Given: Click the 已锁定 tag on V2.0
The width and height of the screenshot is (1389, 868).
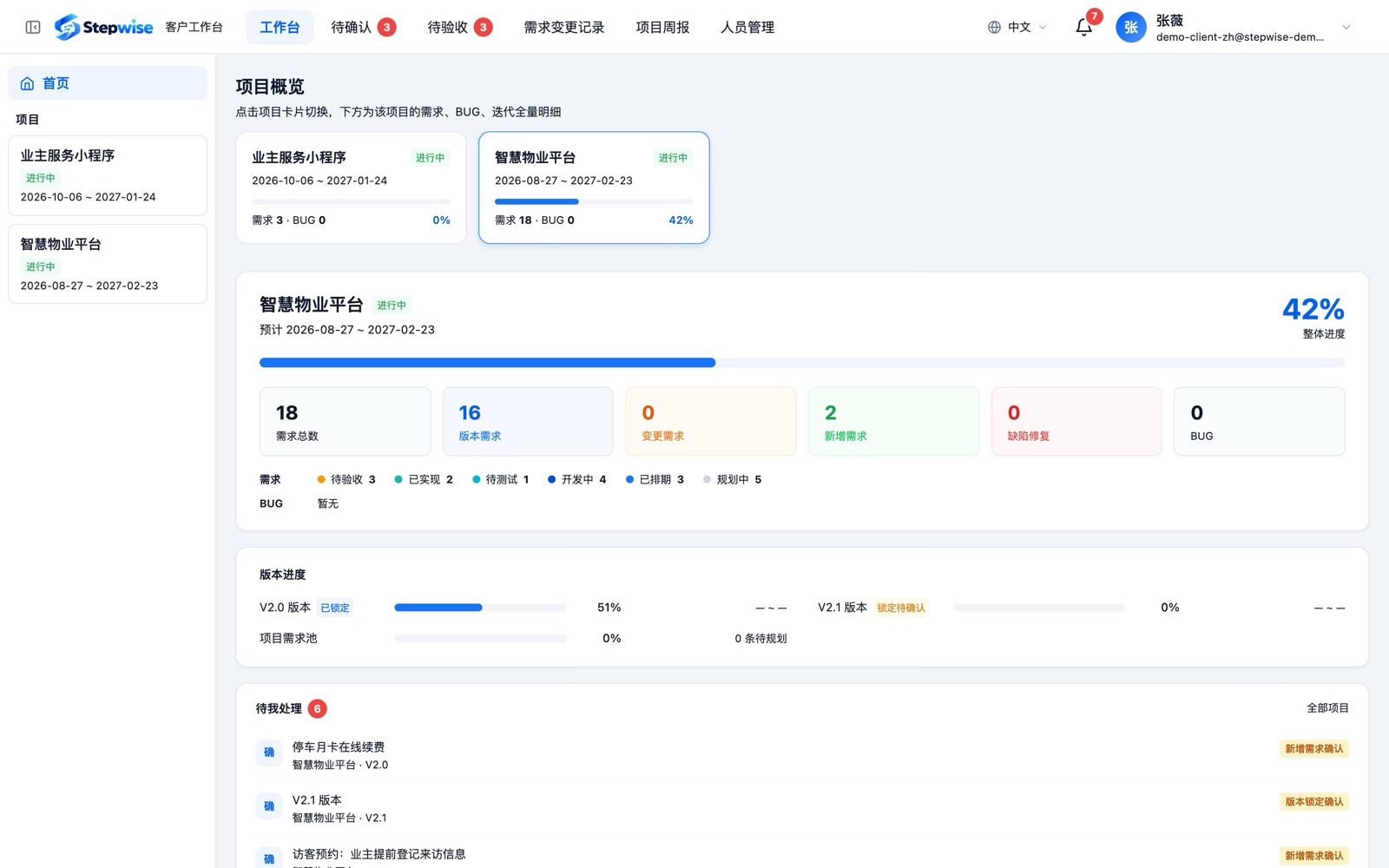Looking at the screenshot, I should coord(335,608).
